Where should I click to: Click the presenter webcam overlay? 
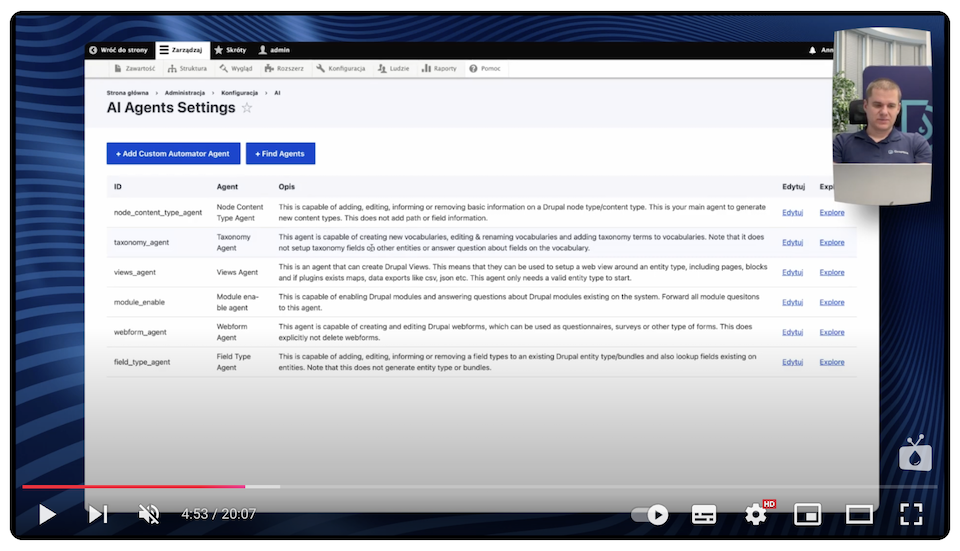882,116
